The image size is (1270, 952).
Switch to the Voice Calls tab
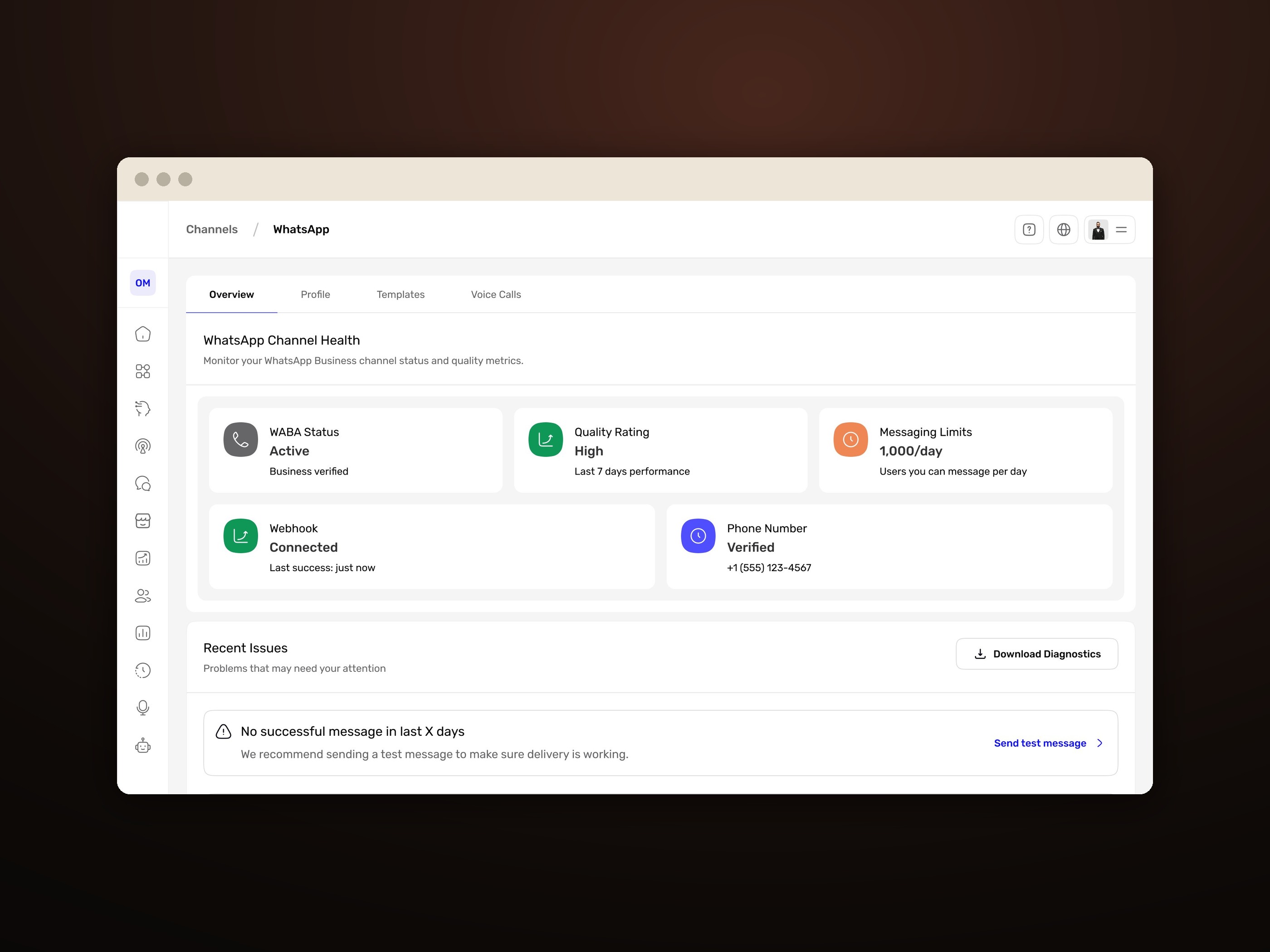496,294
